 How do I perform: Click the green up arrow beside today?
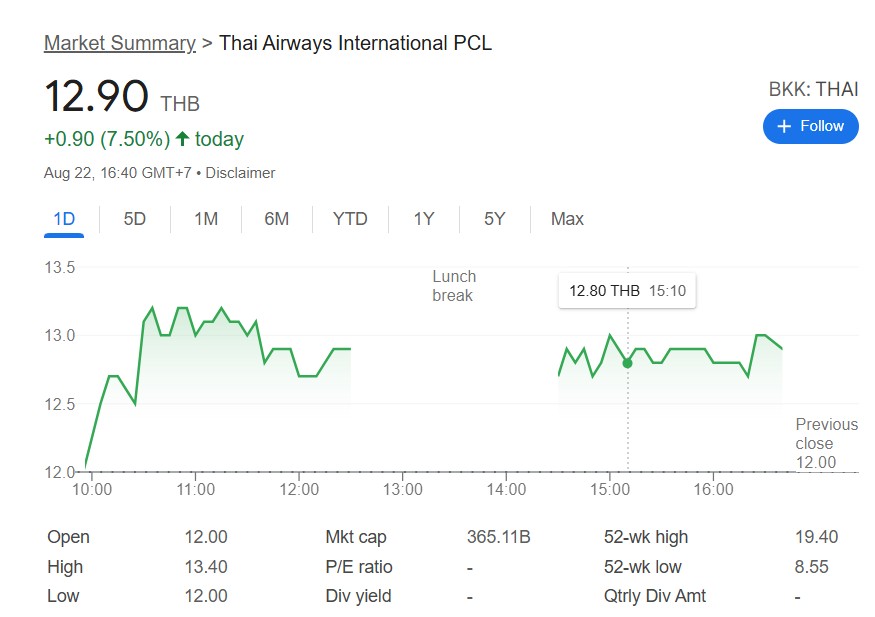(182, 139)
